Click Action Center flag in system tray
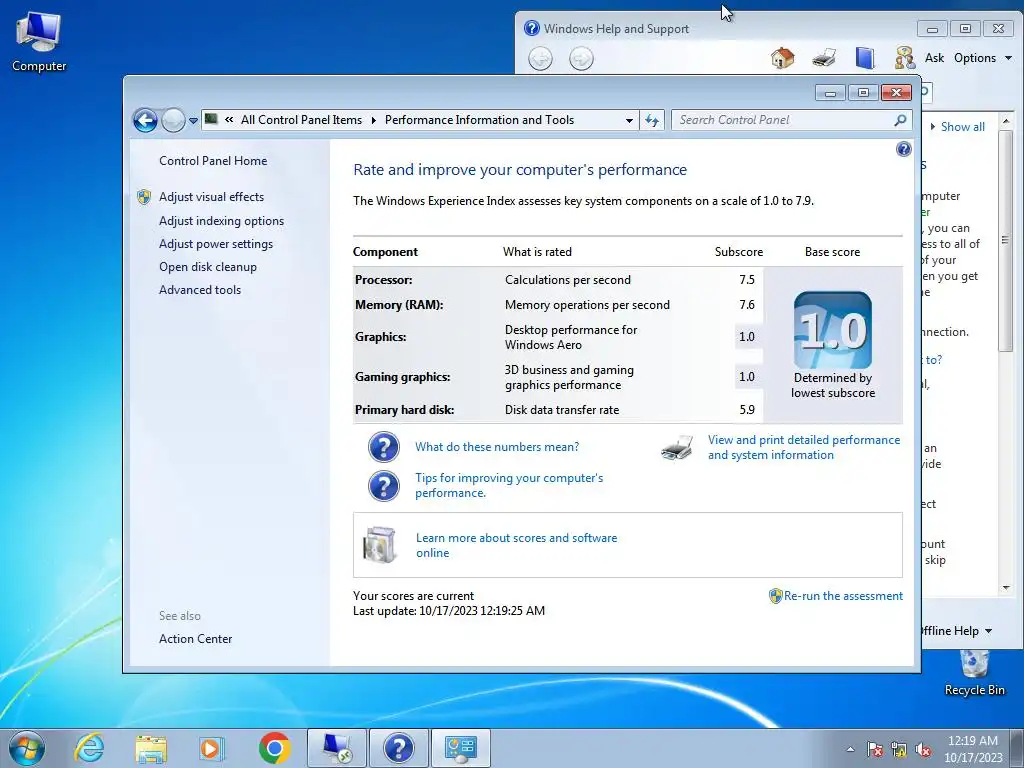Viewport: 1024px width, 768px height. [874, 749]
